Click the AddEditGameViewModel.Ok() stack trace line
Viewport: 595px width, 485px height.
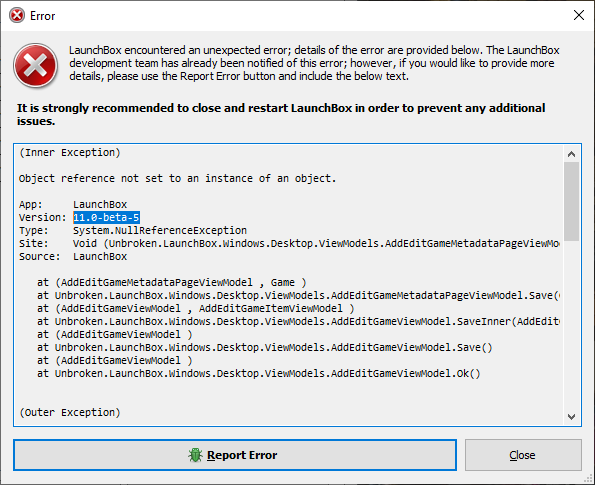click(259, 373)
